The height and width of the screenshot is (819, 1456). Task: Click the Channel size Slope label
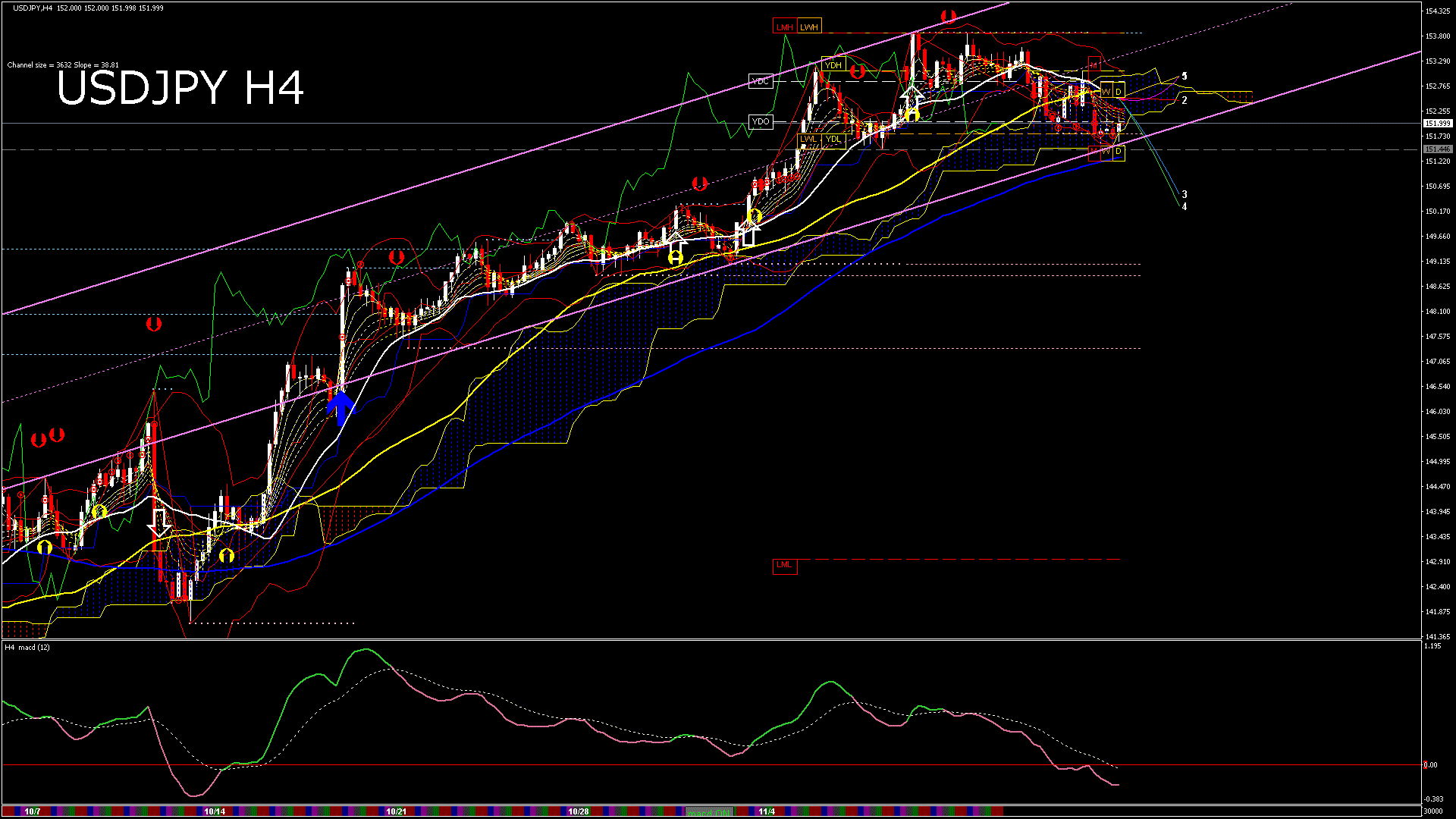click(63, 65)
